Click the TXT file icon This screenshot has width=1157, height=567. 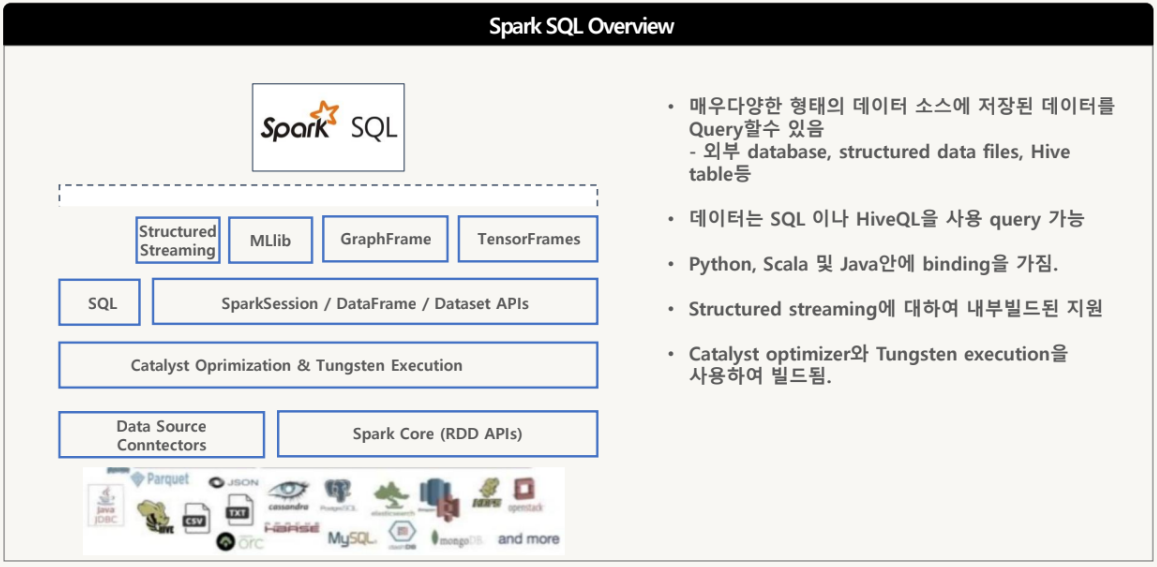[239, 511]
